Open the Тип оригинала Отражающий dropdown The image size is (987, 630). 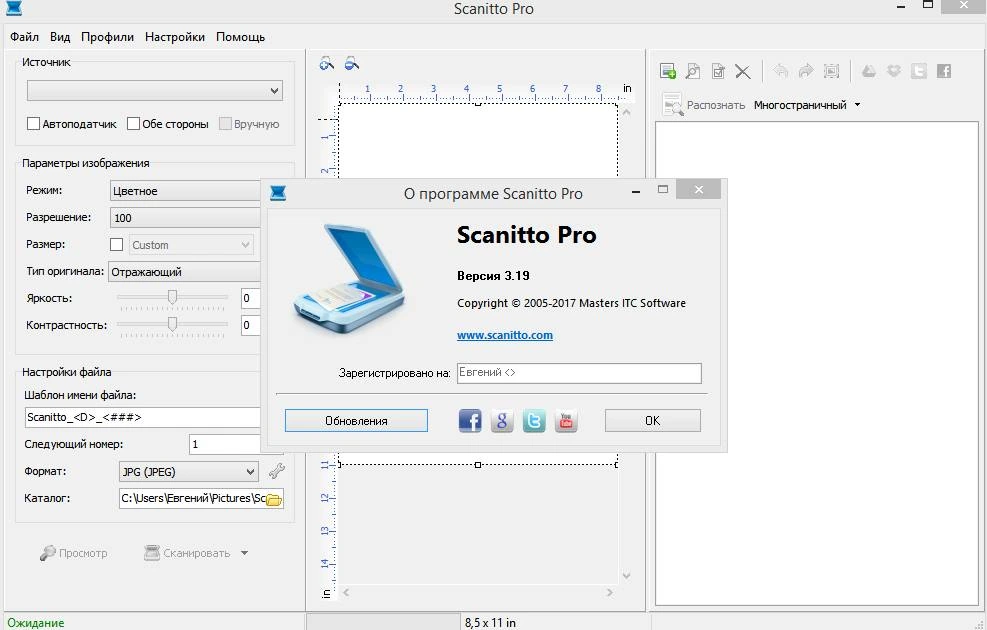pos(184,272)
